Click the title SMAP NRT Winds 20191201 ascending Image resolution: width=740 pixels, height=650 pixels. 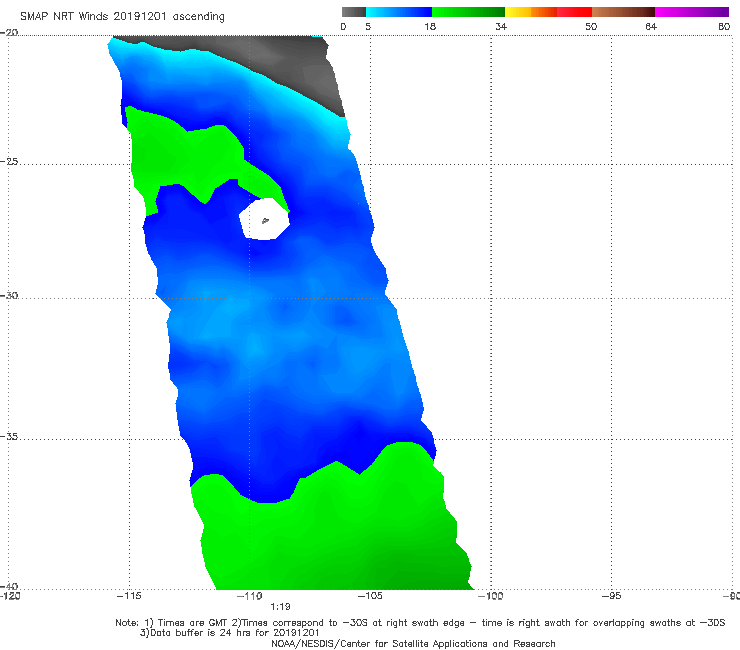122,16
